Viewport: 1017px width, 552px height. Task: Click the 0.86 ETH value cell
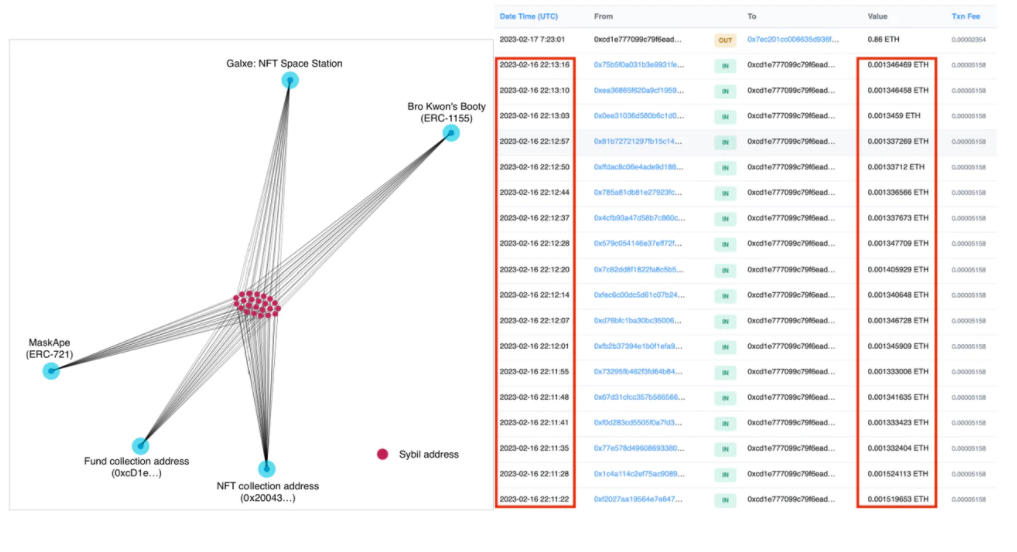point(883,40)
